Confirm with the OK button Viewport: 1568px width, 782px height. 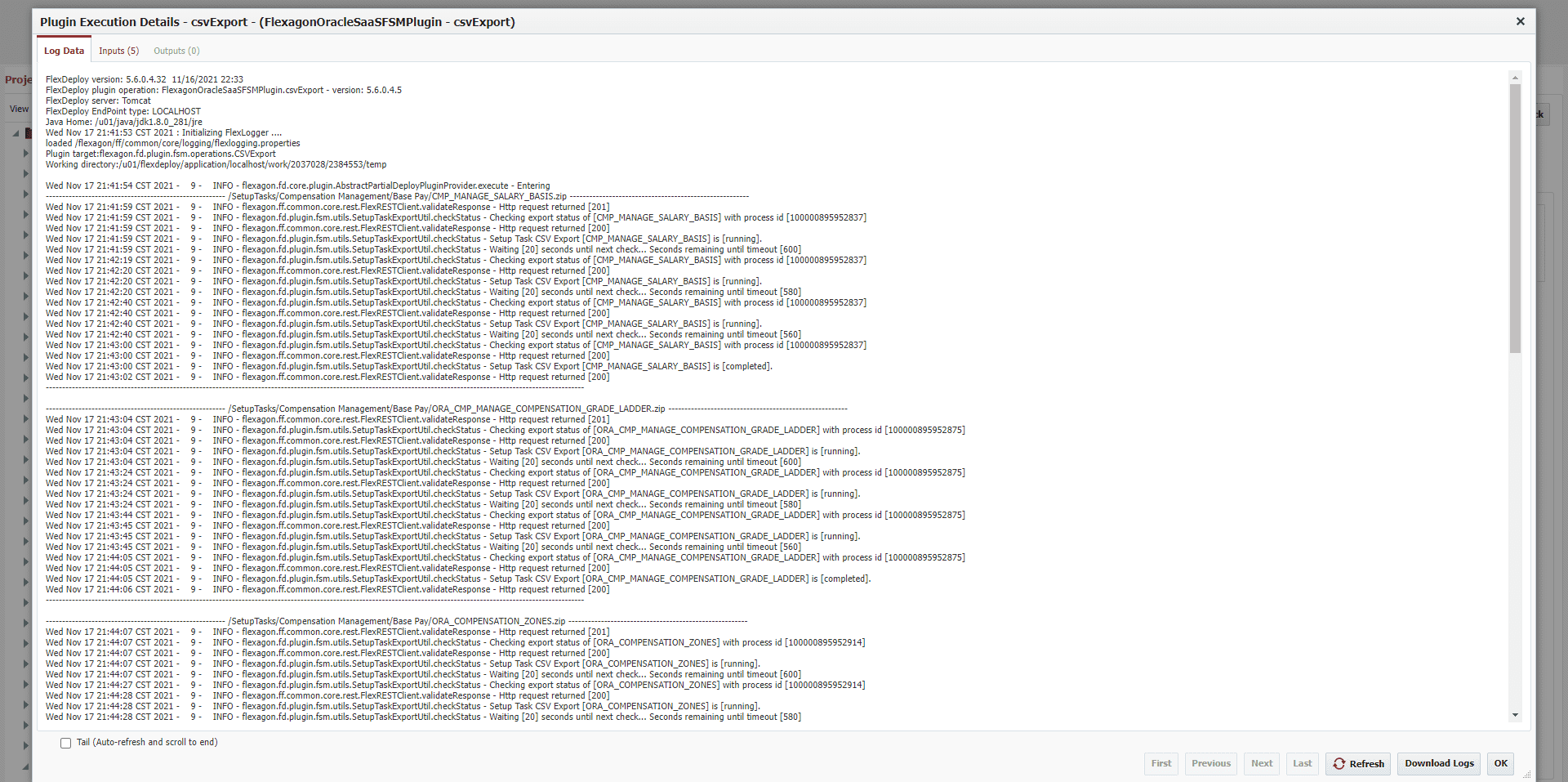pos(1500,763)
